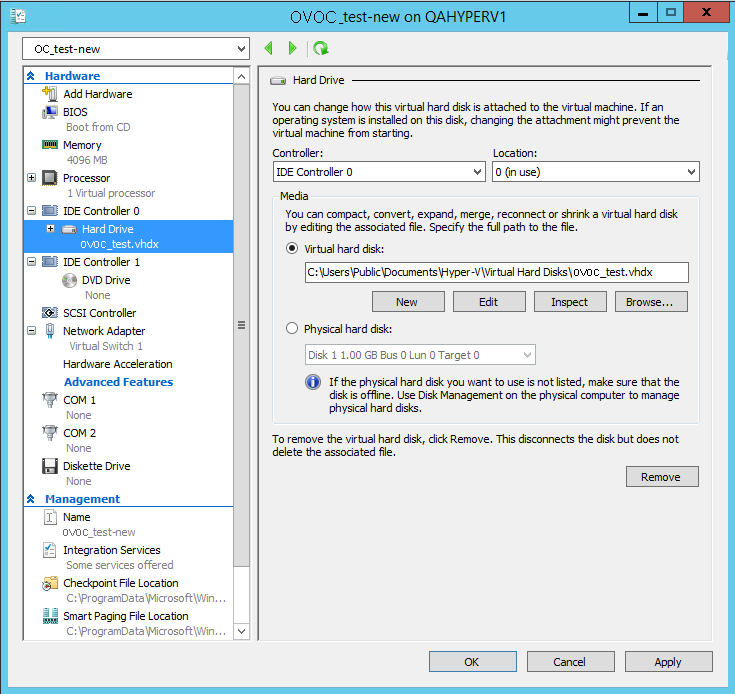Expand the Processor tree node
This screenshot has width=735, height=694.
[x=32, y=178]
